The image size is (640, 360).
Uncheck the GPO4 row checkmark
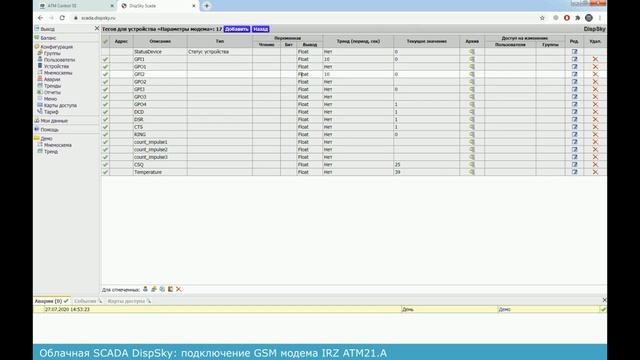(105, 104)
